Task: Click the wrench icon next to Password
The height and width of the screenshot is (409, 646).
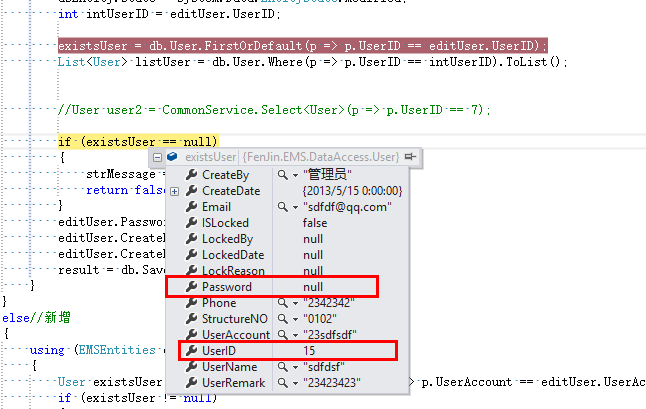Action: tap(191, 287)
